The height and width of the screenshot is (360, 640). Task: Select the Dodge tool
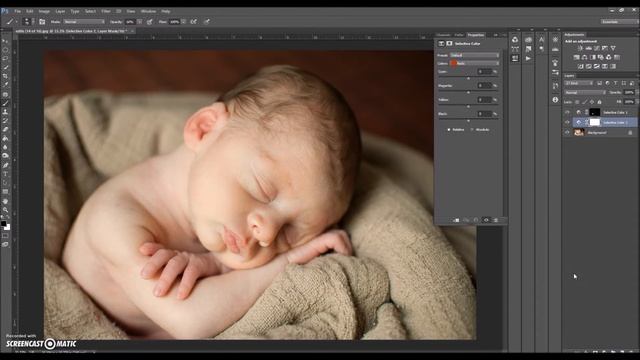tap(5, 156)
